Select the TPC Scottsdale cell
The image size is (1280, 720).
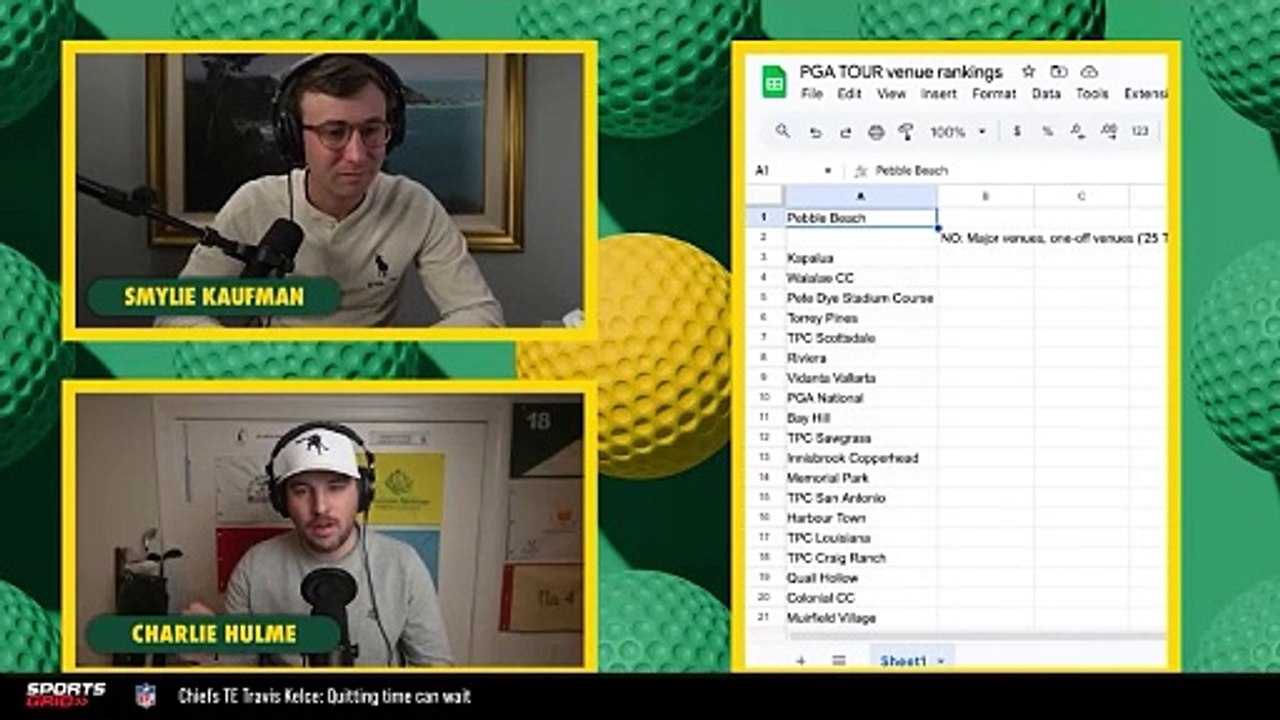pyautogui.click(x=861, y=338)
